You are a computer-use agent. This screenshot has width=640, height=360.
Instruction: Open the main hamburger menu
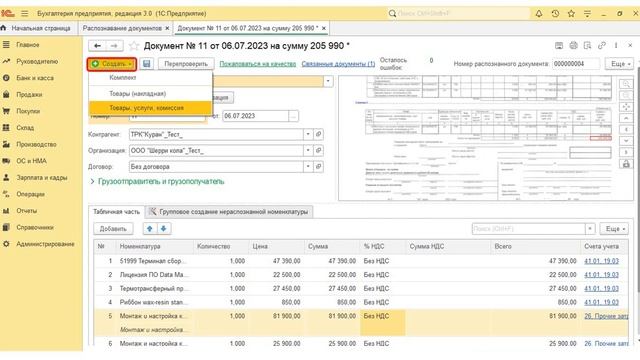[x=24, y=13]
